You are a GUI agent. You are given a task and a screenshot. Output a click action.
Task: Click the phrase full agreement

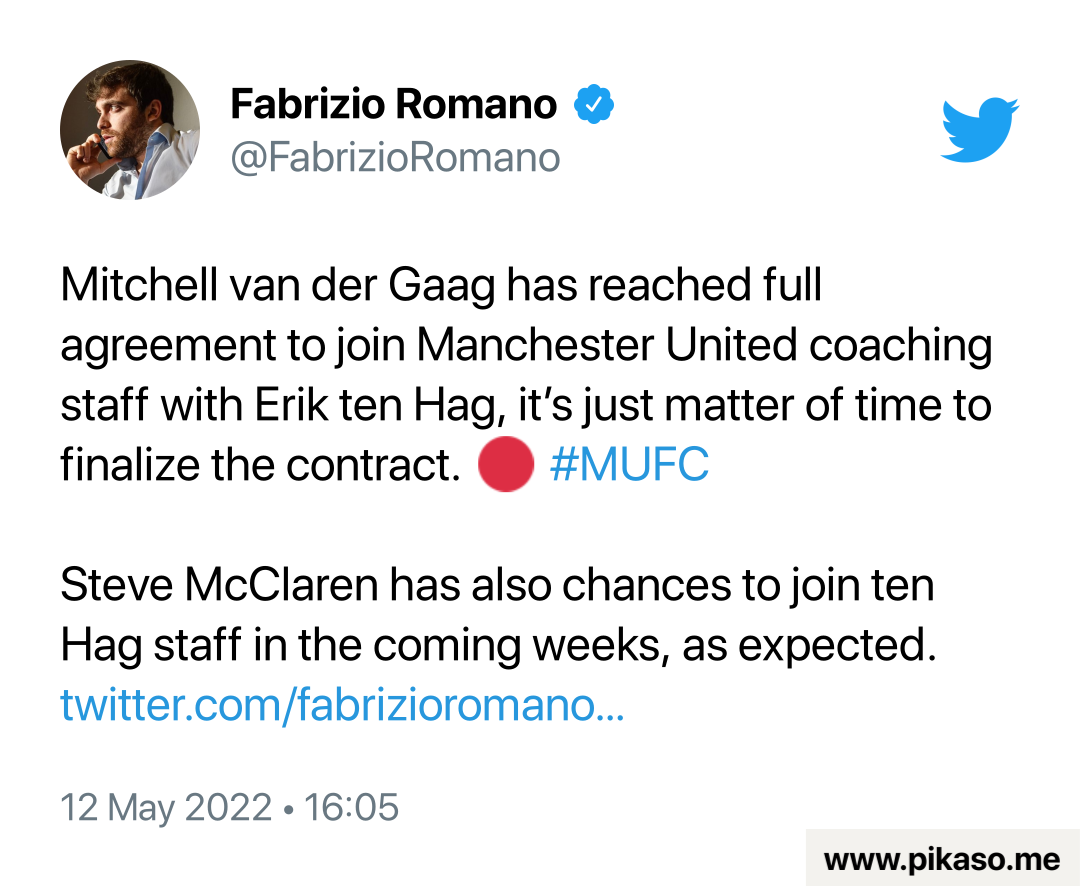[x=788, y=286]
